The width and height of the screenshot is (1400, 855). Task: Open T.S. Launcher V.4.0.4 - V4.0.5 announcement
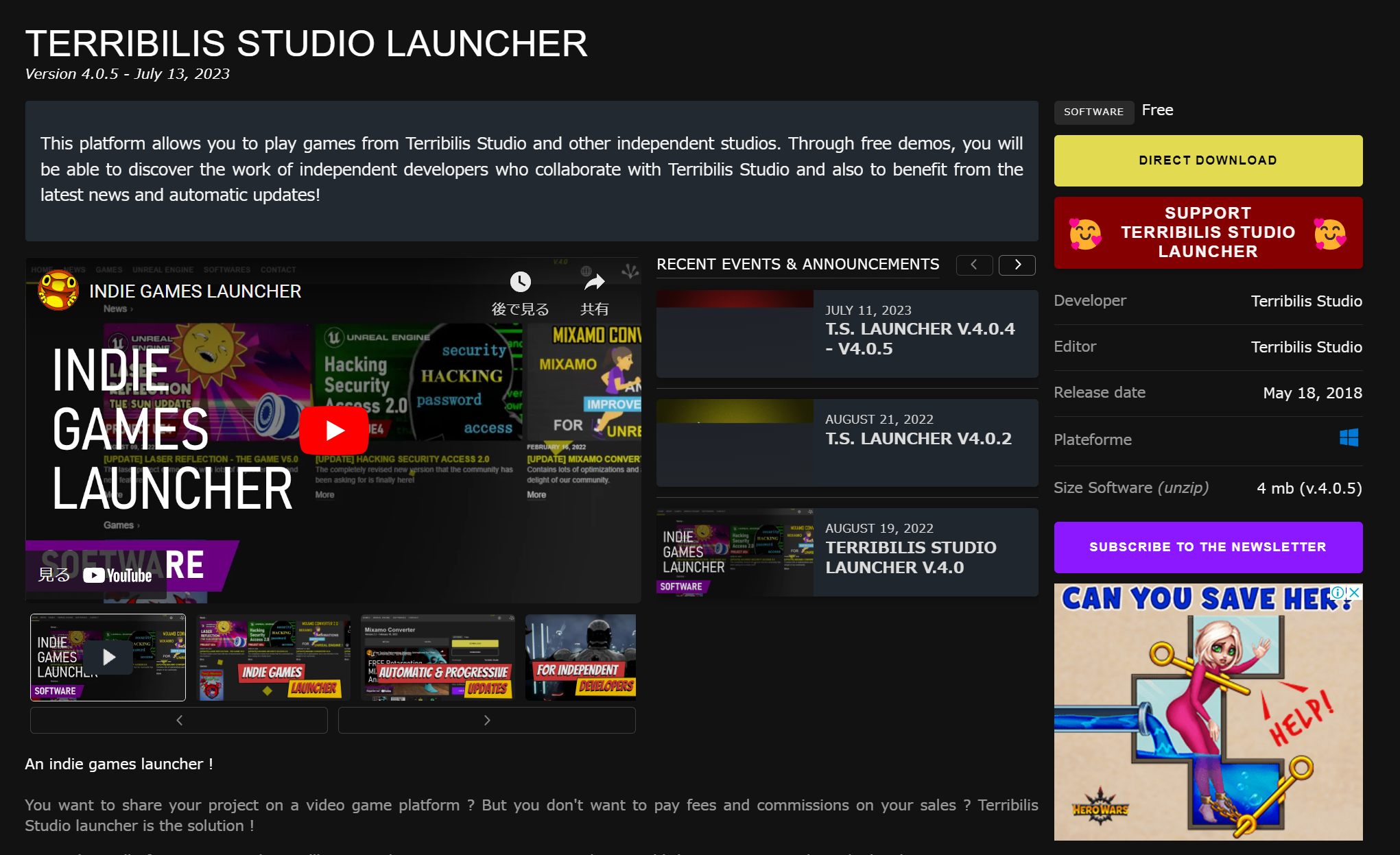(x=919, y=339)
